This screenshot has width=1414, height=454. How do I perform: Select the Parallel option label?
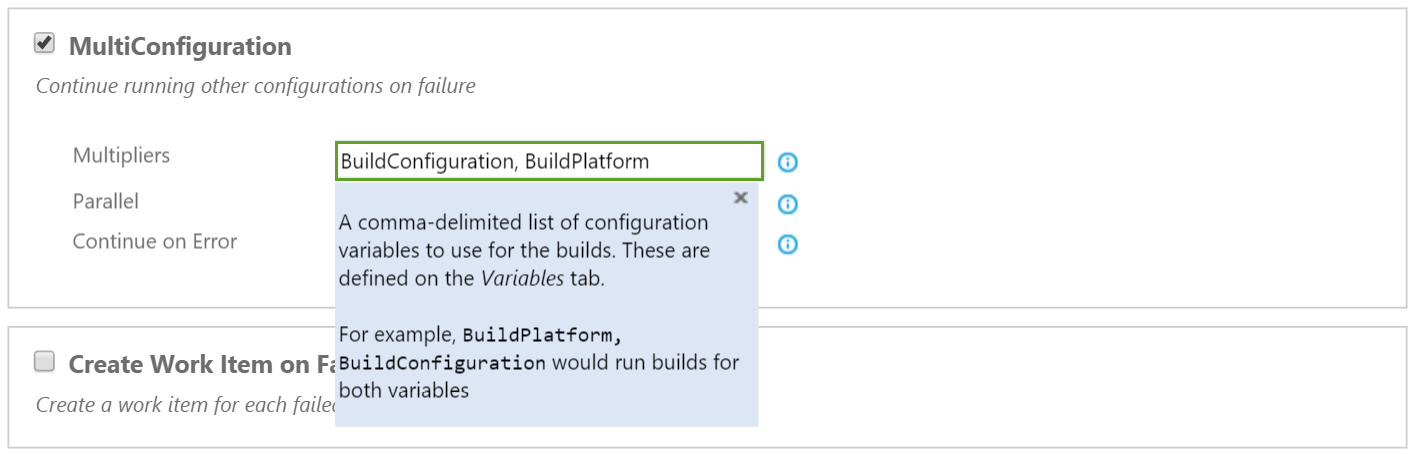click(106, 201)
